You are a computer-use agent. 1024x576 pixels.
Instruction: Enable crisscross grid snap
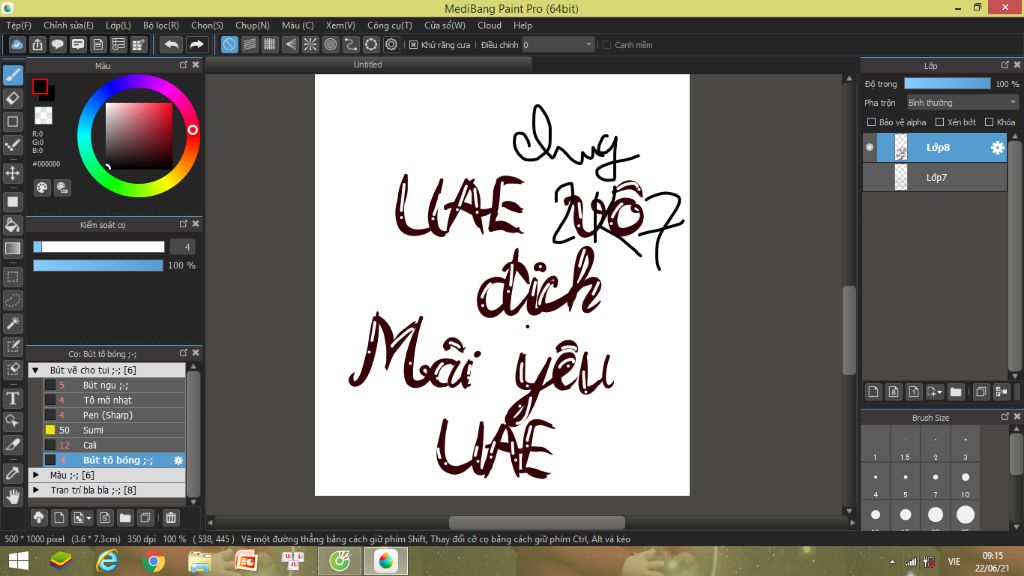pyautogui.click(x=270, y=44)
